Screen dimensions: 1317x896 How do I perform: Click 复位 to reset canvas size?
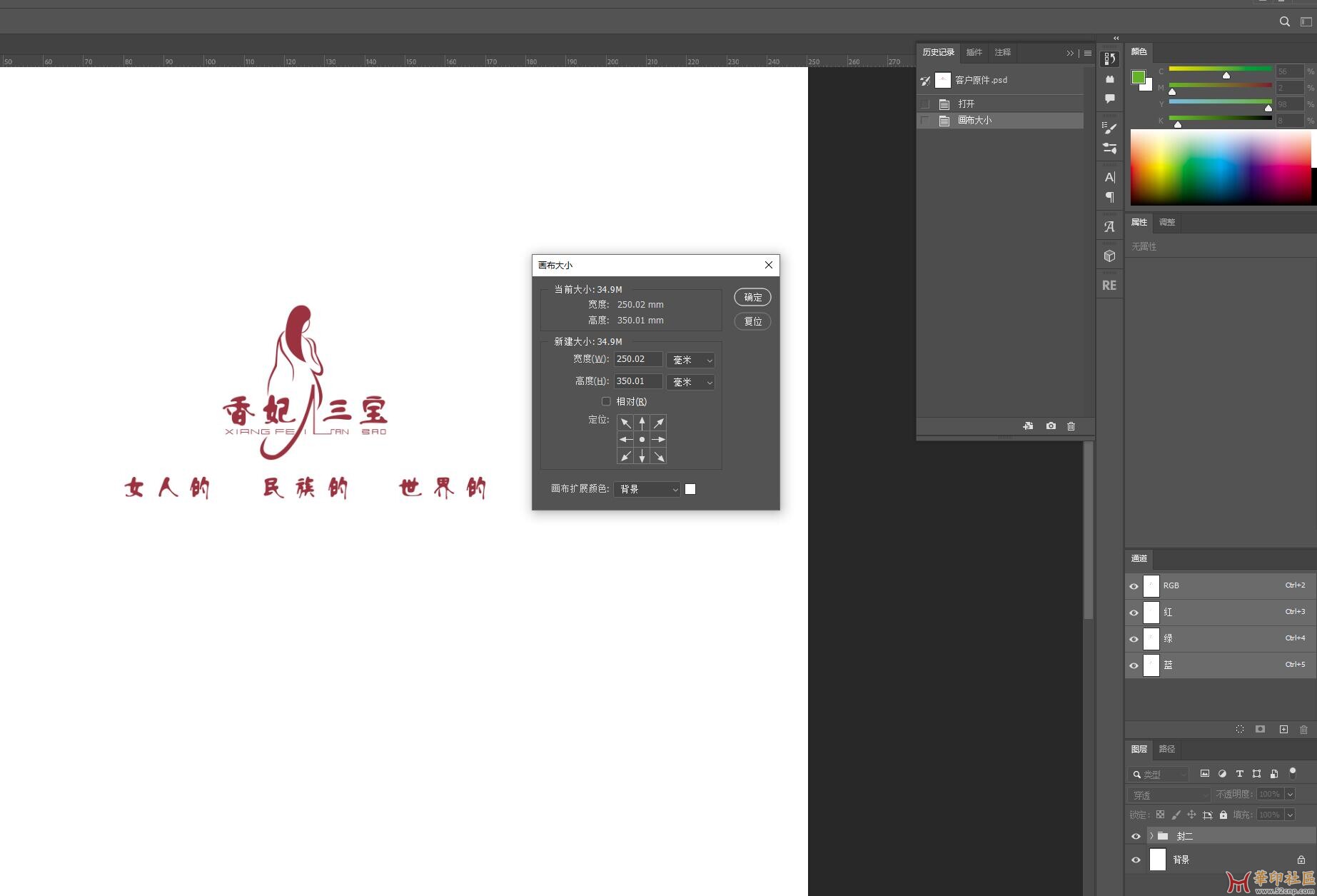pos(752,321)
